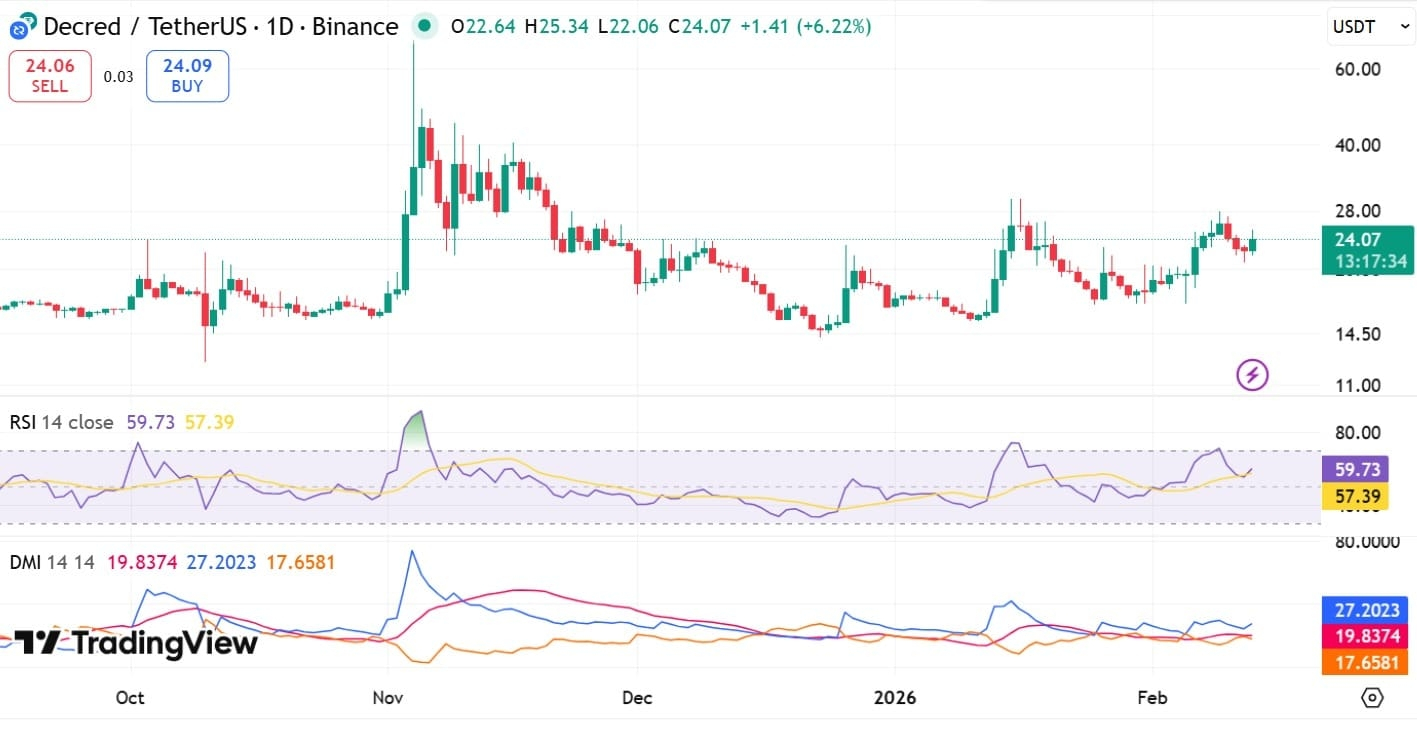
Task: Open chart settings via the gear icon
Action: click(x=1370, y=699)
